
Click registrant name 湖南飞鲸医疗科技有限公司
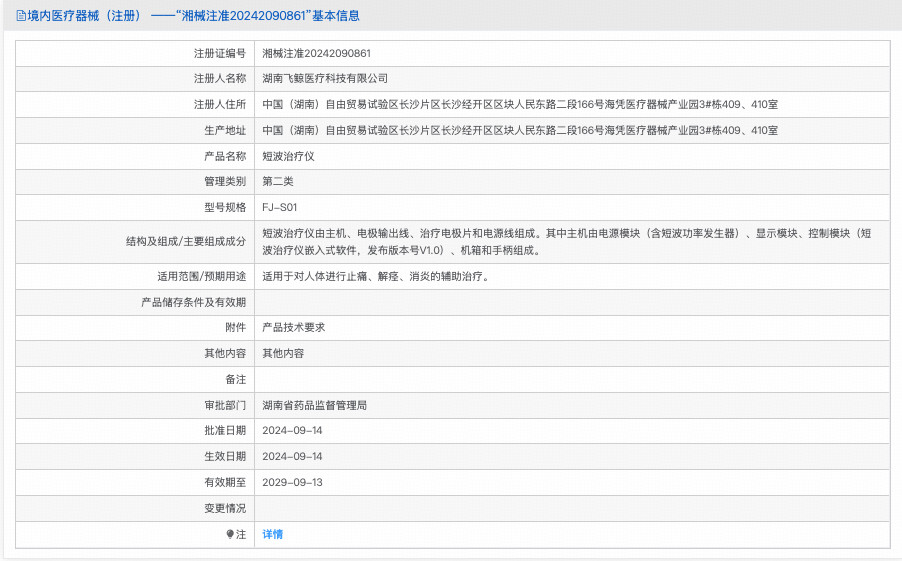coord(324,78)
